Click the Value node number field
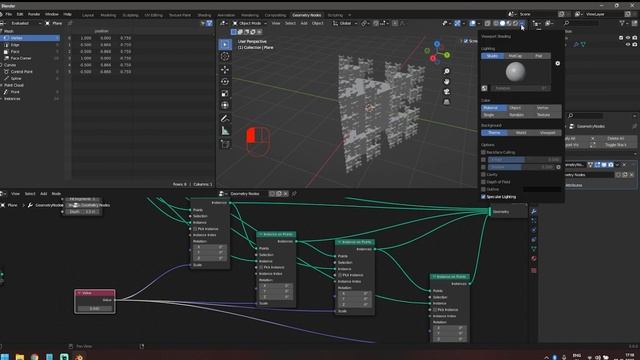This screenshot has height=360, width=640. click(95, 309)
